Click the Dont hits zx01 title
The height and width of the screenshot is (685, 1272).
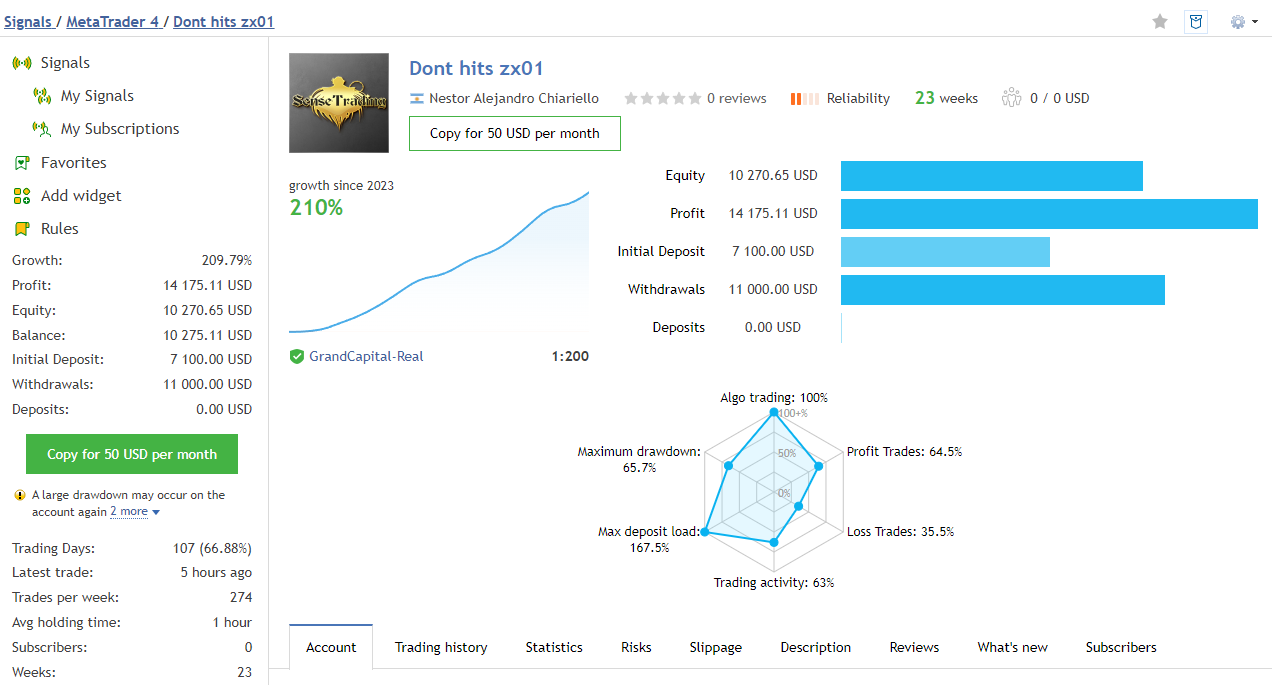(x=476, y=68)
